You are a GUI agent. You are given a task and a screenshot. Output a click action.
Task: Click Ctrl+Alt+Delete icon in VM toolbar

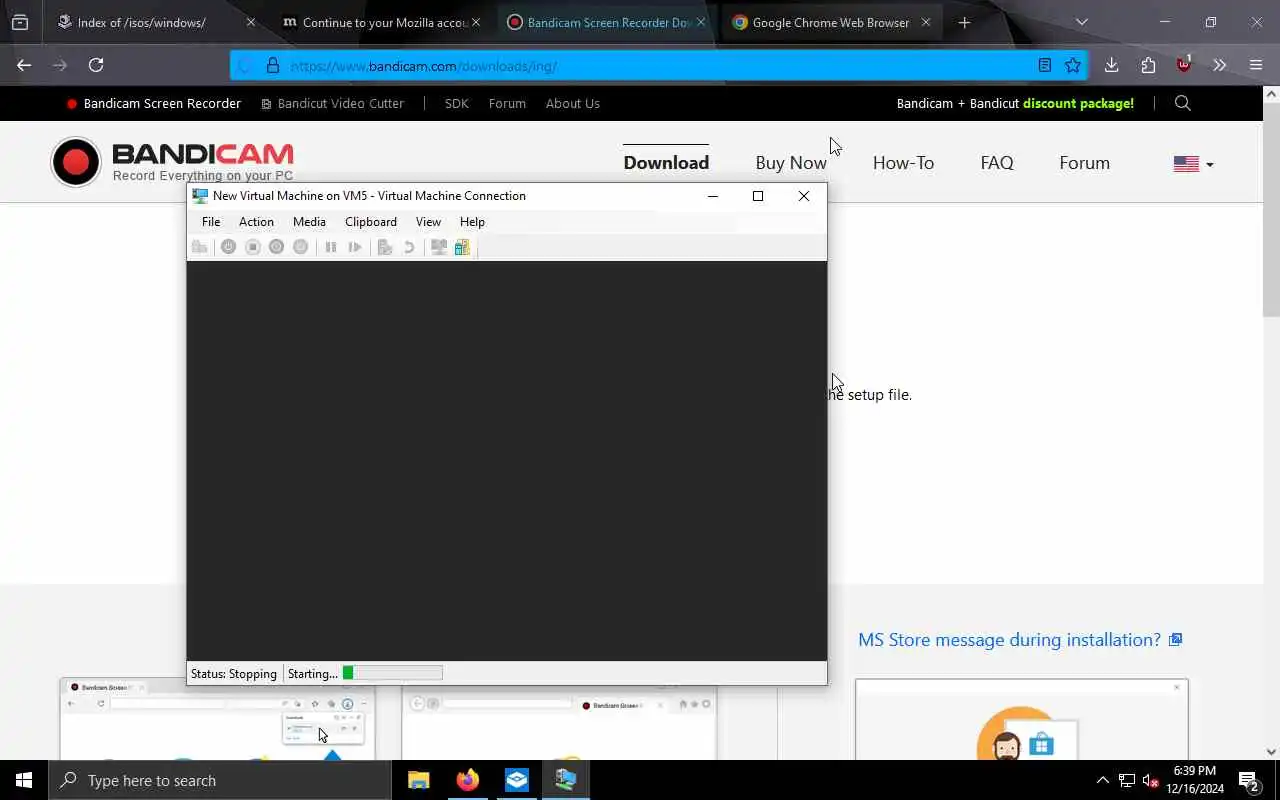coord(200,247)
